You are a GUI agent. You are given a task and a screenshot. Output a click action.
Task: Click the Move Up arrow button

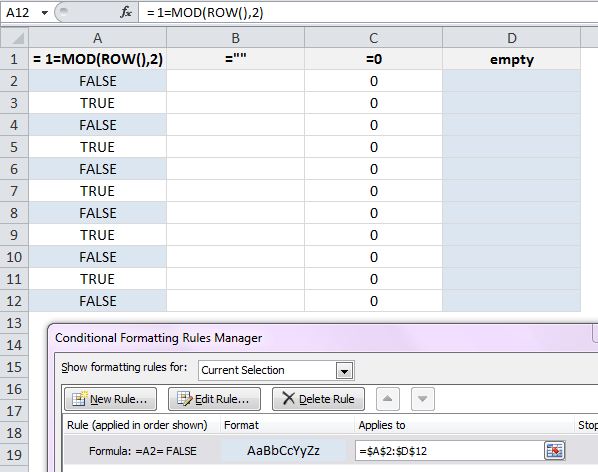pyautogui.click(x=387, y=399)
